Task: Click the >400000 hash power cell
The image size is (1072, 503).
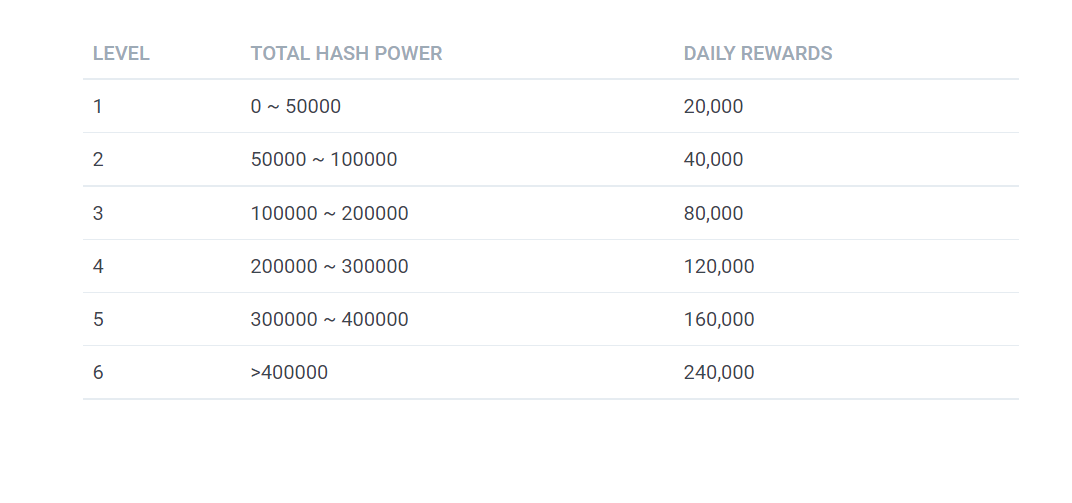Action: coord(289,373)
